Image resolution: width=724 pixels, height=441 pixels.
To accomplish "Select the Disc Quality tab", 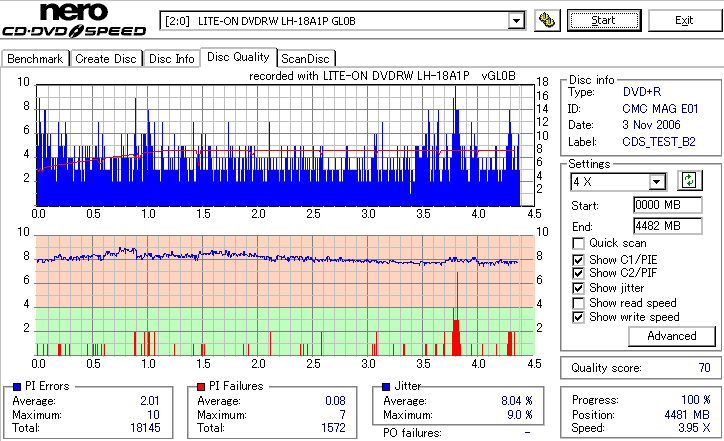I will 238,57.
